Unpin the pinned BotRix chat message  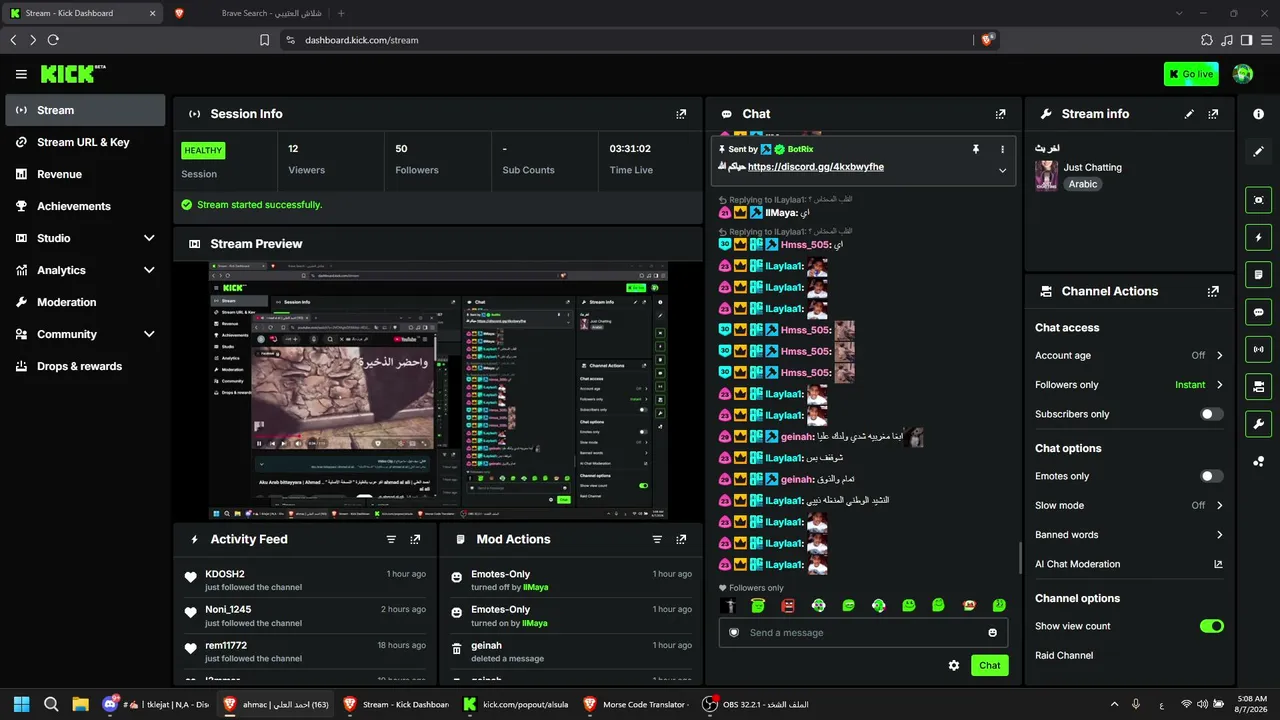pos(976,149)
